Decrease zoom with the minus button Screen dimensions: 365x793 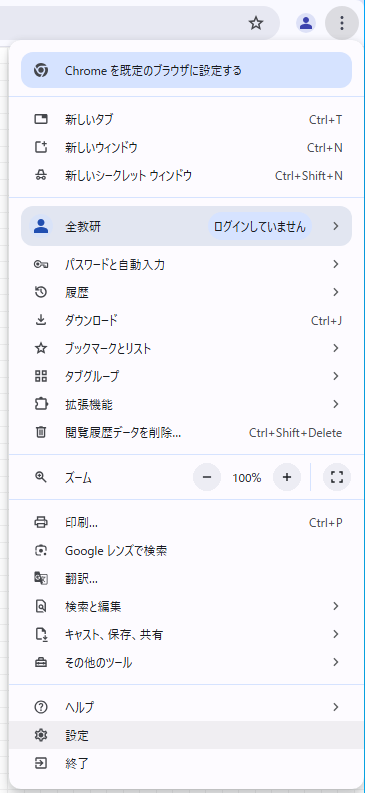point(207,477)
